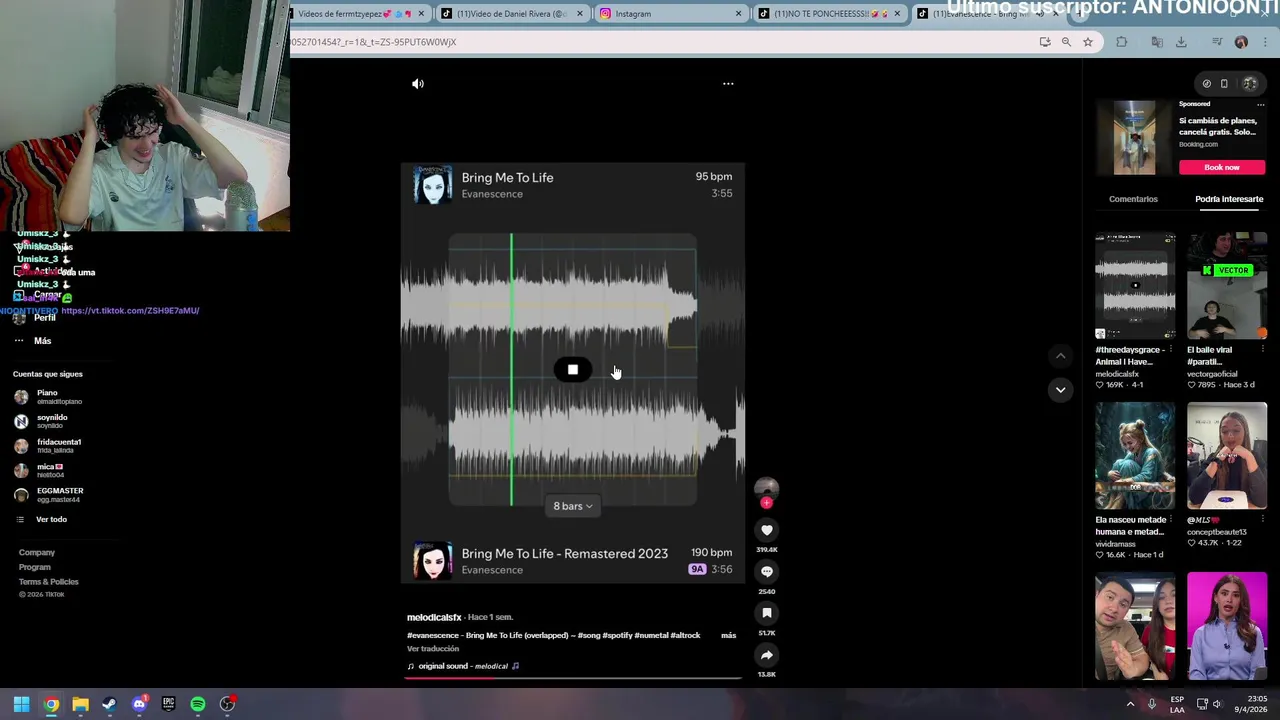This screenshot has height=720, width=1280.
Task: Click the 'Ver traducción' link
Action: point(433,649)
